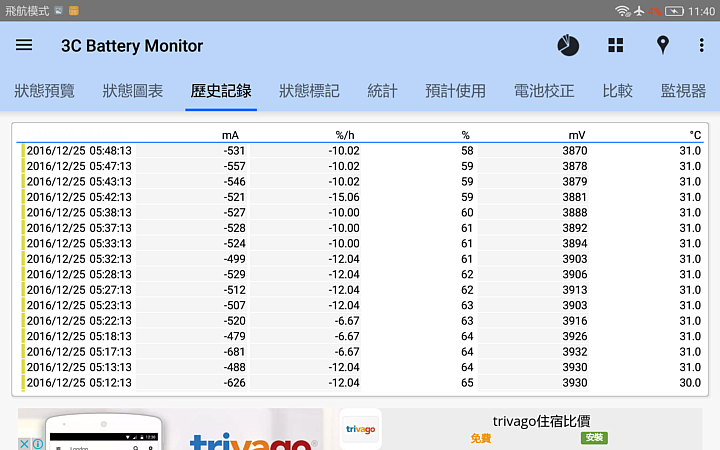Select the row 2016/12/25 05:37:13
This screenshot has width=720, height=450.
click(x=362, y=228)
